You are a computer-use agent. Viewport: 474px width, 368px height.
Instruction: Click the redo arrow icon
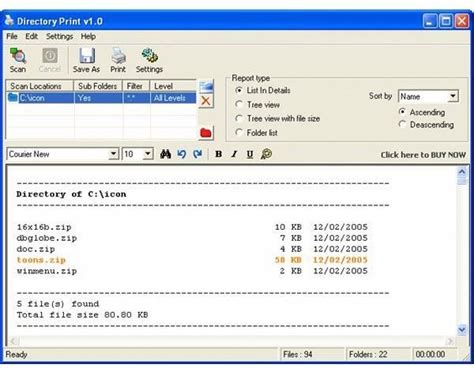click(x=198, y=154)
